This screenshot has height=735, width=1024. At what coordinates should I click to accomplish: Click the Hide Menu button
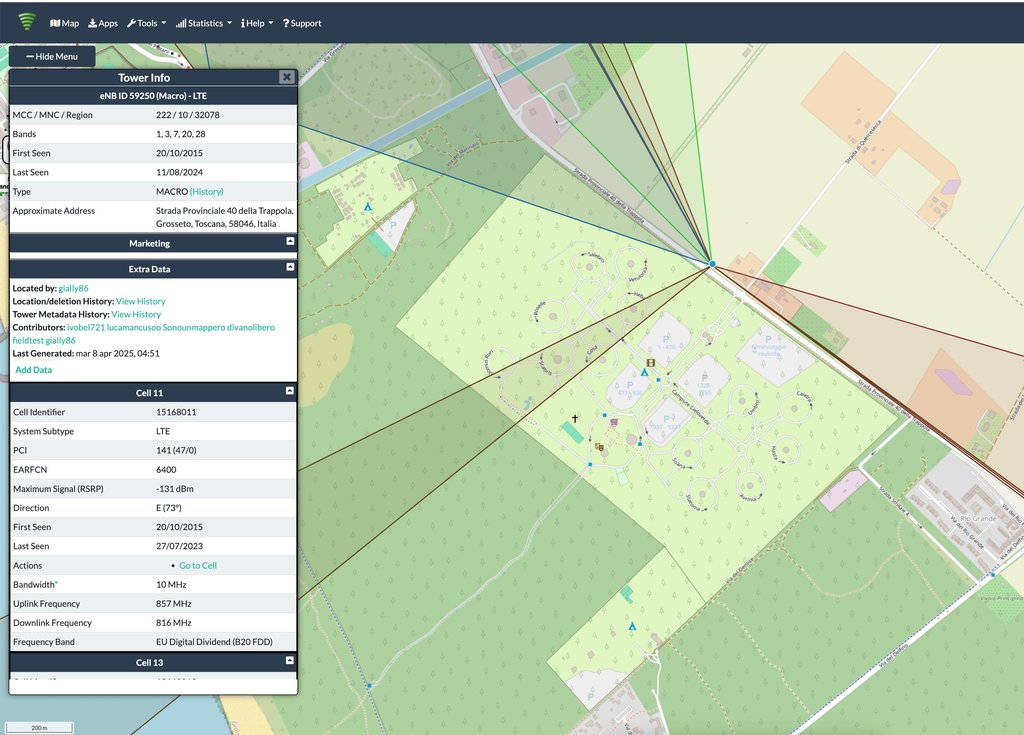coord(52,57)
